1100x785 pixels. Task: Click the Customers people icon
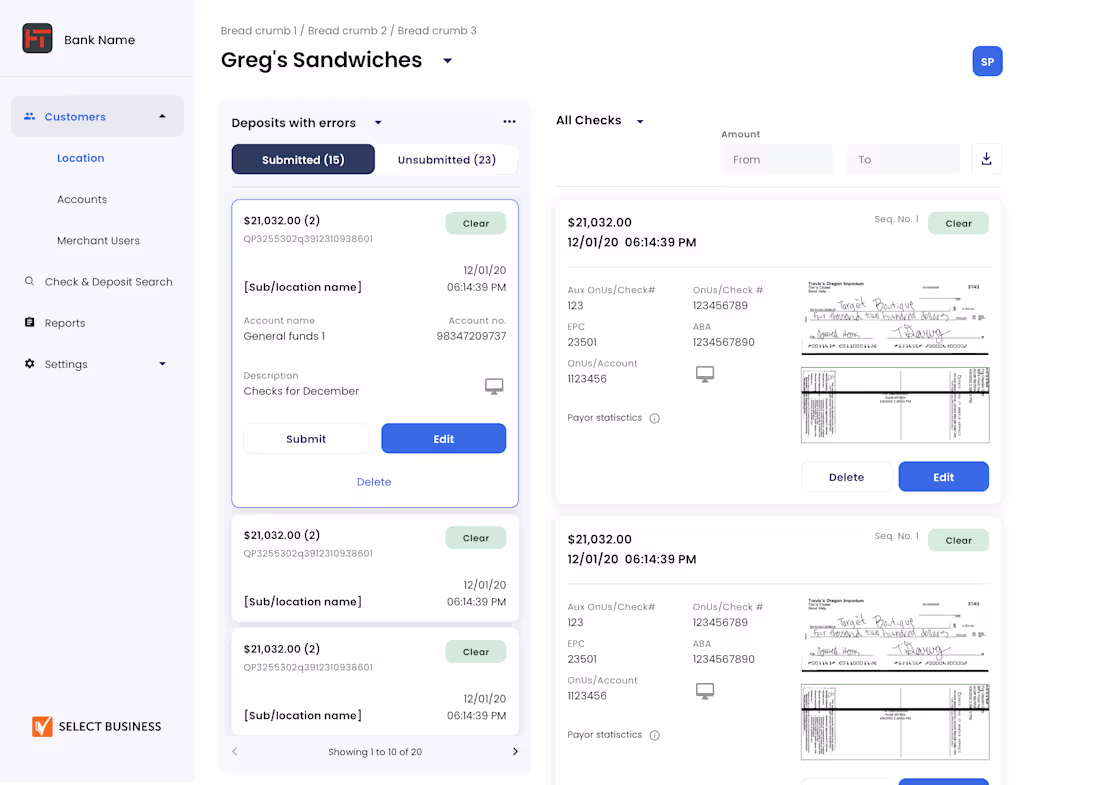[x=29, y=116]
